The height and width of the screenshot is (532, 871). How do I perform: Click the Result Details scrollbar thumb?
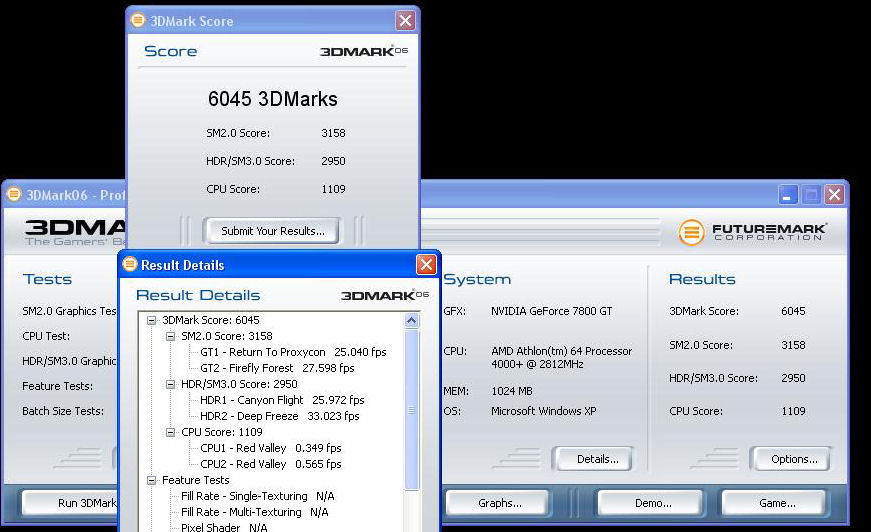pos(412,410)
